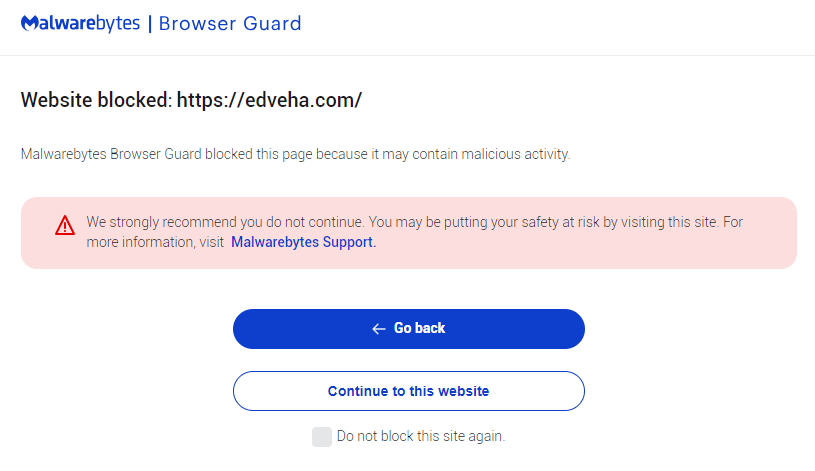Click the Browser Guard header title
The width and height of the screenshot is (815, 471).
click(230, 23)
